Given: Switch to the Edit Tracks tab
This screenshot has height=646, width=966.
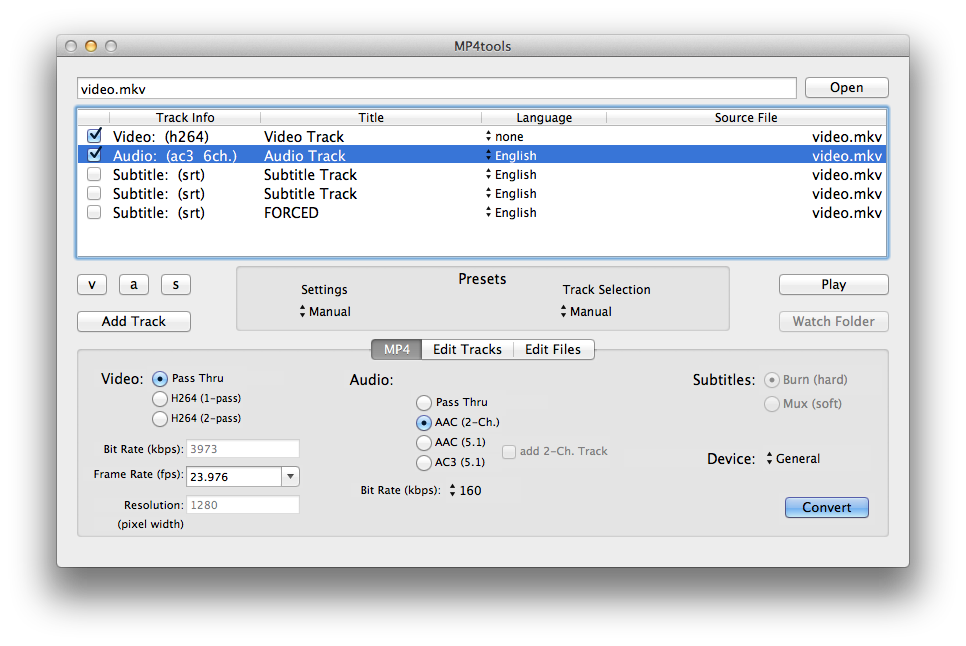Looking at the screenshot, I should (467, 349).
